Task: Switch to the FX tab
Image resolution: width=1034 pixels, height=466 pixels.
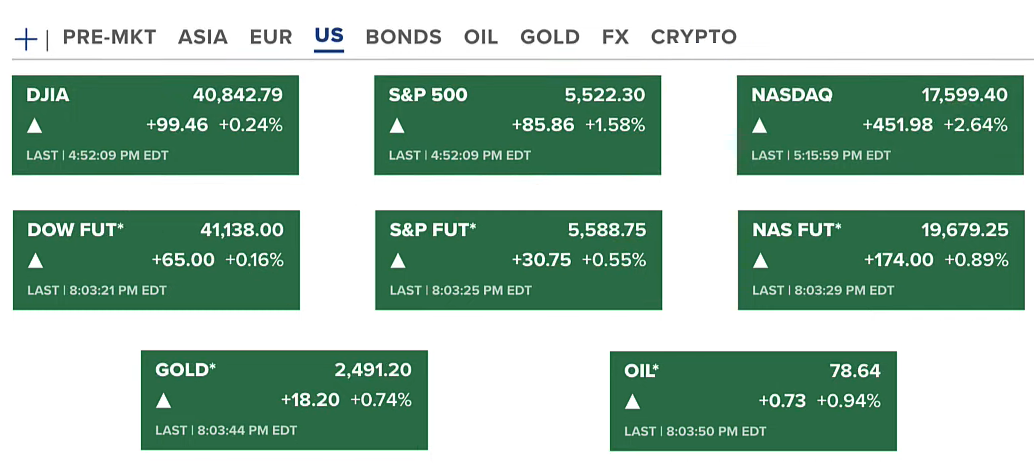Action: pos(615,37)
